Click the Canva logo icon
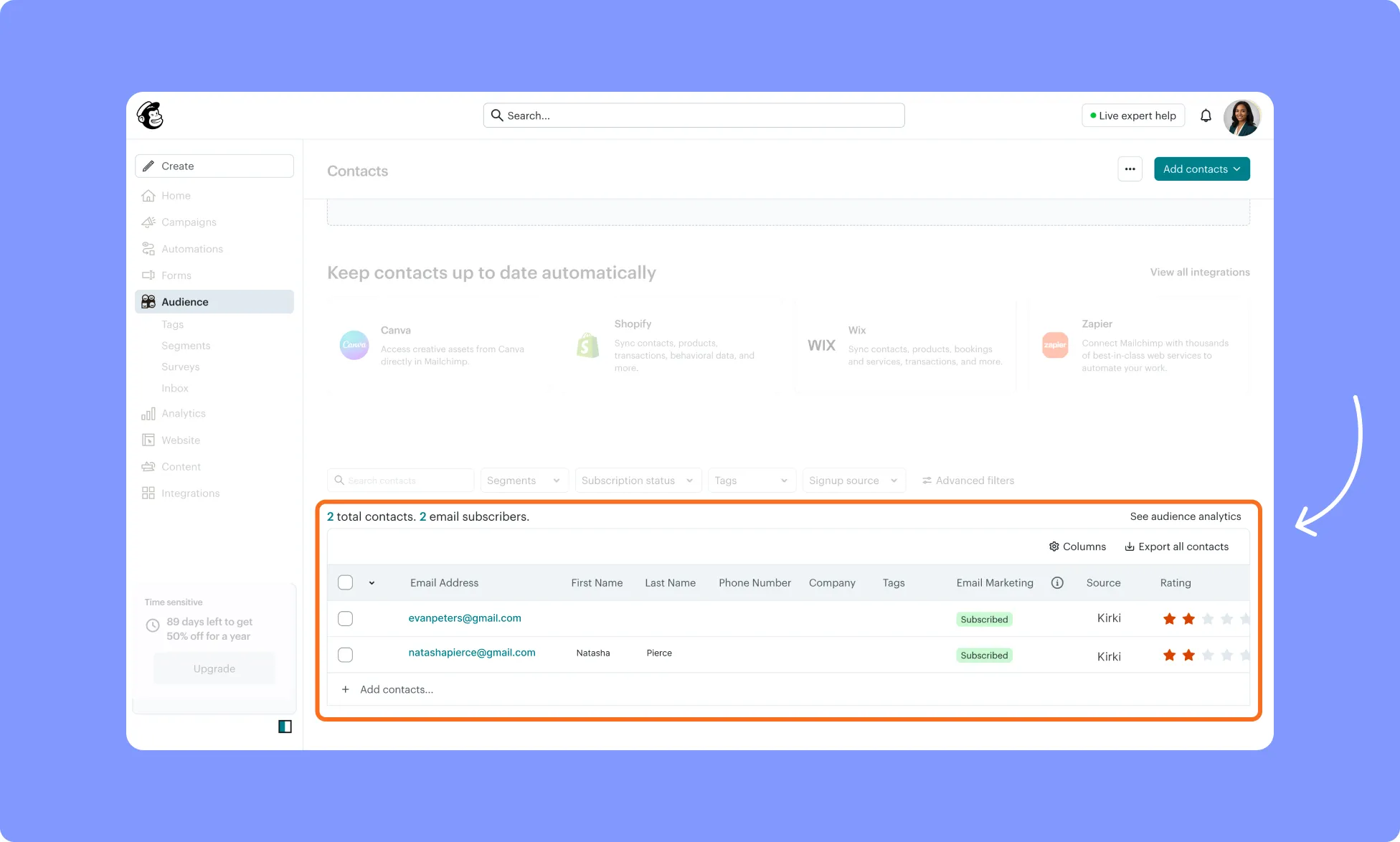Image resolution: width=1400 pixels, height=842 pixels. (354, 345)
